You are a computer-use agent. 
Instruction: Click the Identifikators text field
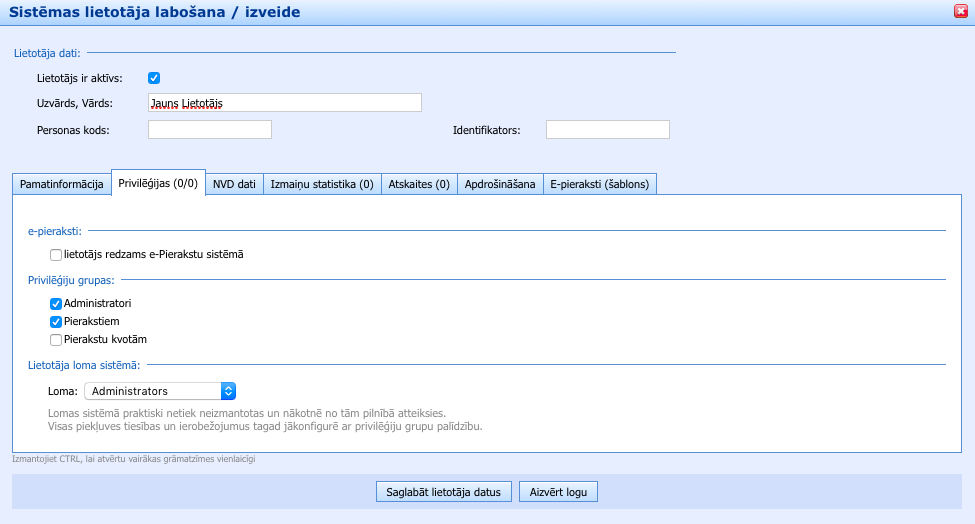pyautogui.click(x=607, y=129)
